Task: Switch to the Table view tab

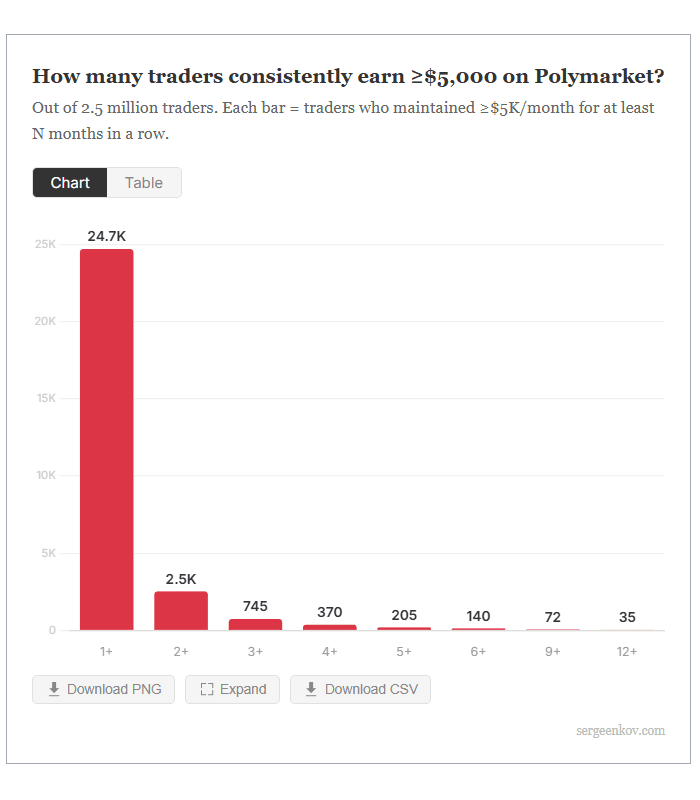Action: click(144, 183)
